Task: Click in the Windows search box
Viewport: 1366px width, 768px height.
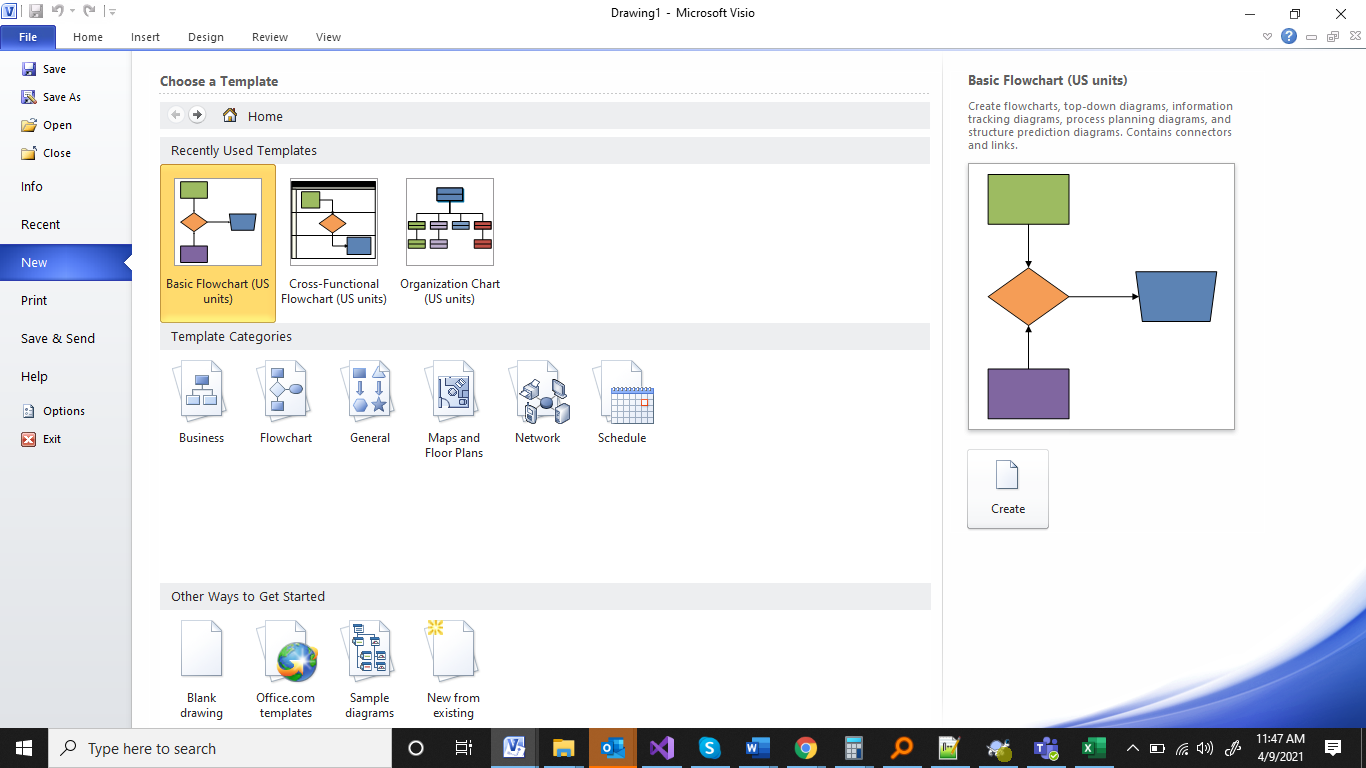Action: (x=220, y=748)
